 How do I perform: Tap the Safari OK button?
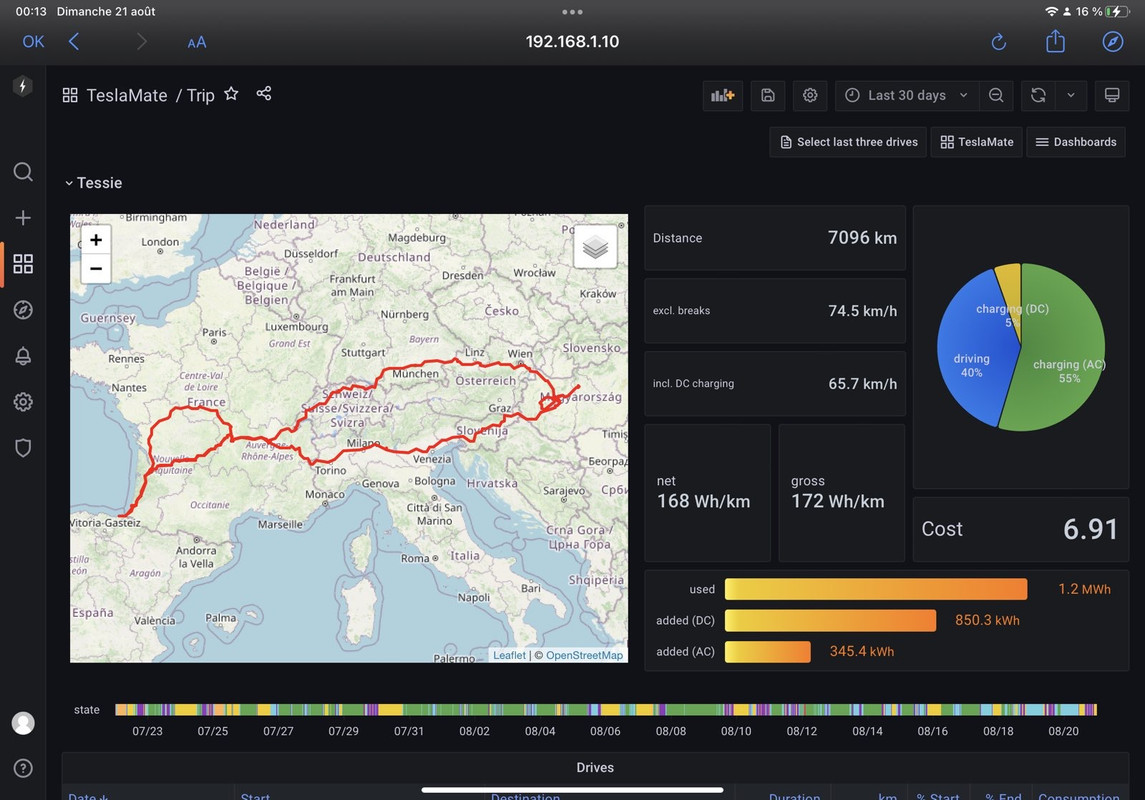34,42
